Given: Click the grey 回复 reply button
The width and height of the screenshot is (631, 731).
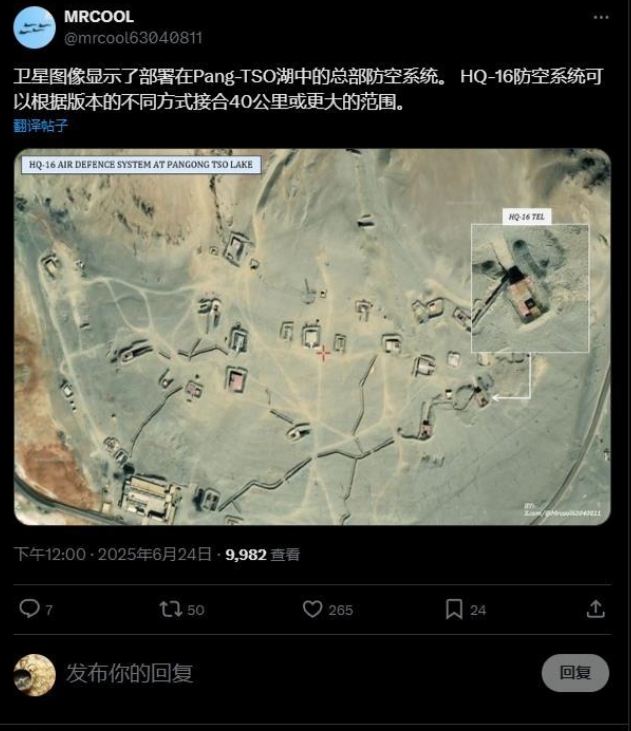Looking at the screenshot, I should tap(575, 673).
